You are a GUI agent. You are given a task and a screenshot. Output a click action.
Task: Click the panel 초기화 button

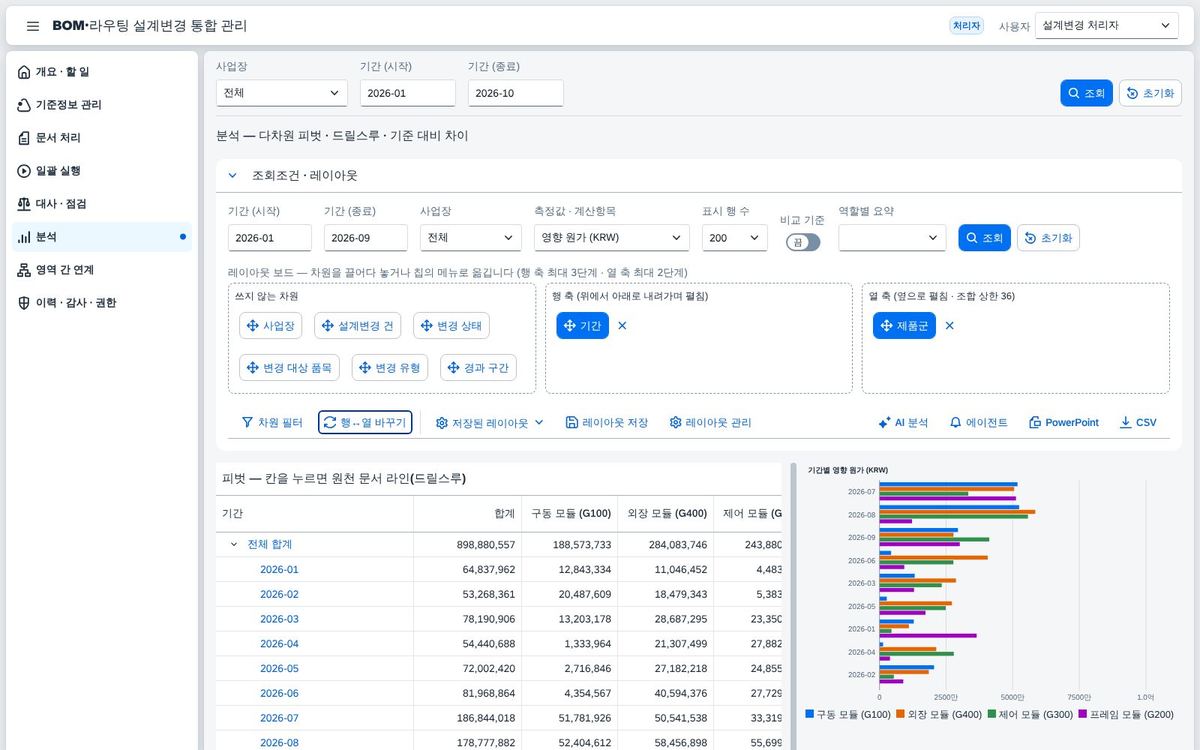click(1048, 238)
